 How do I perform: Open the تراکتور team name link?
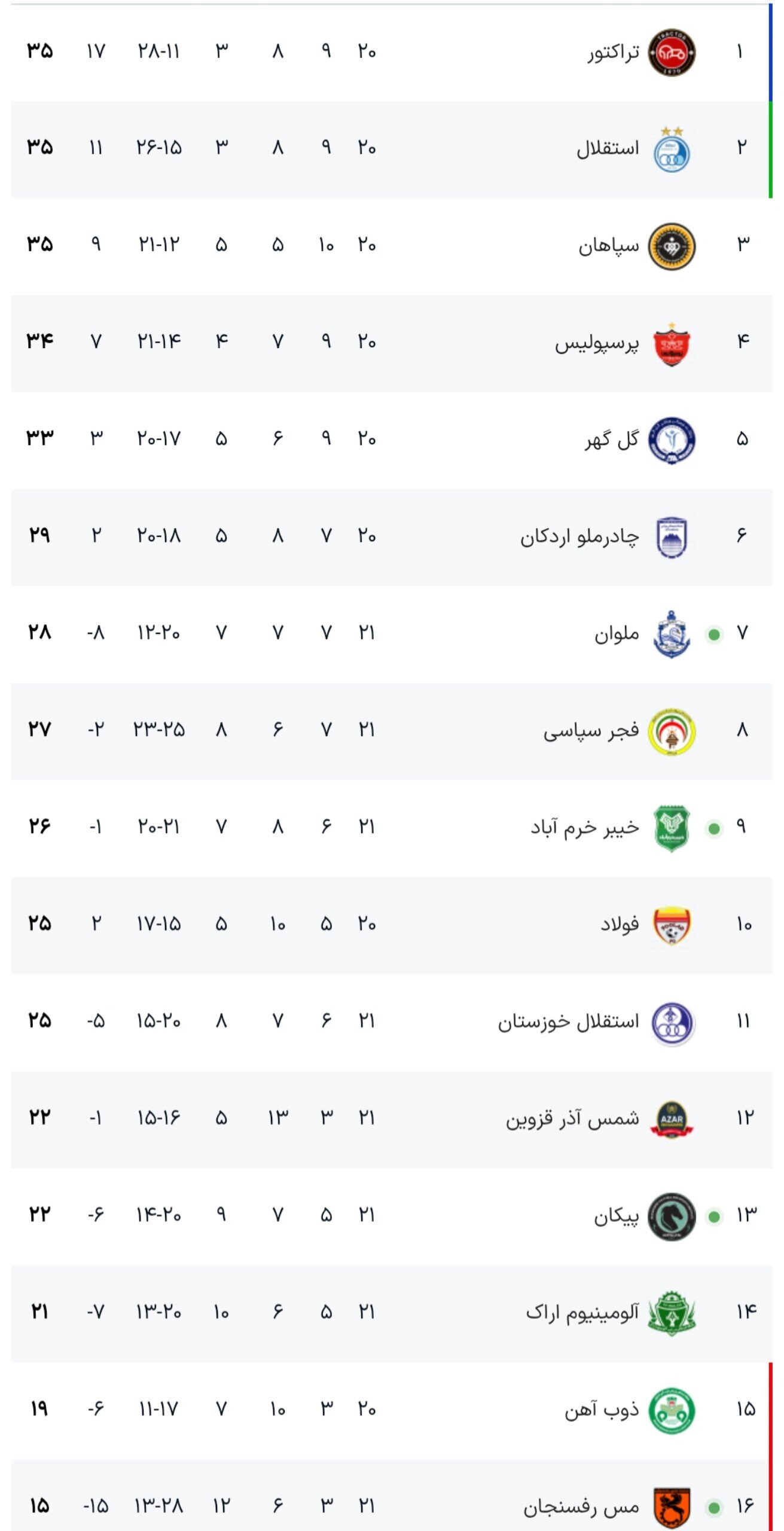613,53
